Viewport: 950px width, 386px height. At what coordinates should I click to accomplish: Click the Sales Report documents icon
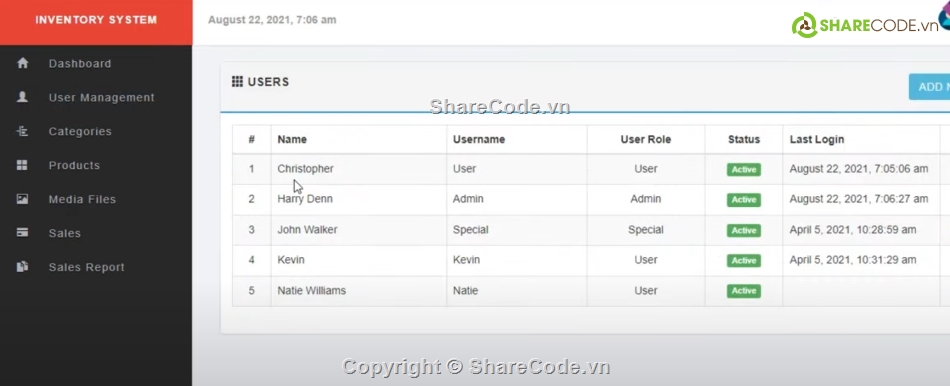tap(22, 267)
